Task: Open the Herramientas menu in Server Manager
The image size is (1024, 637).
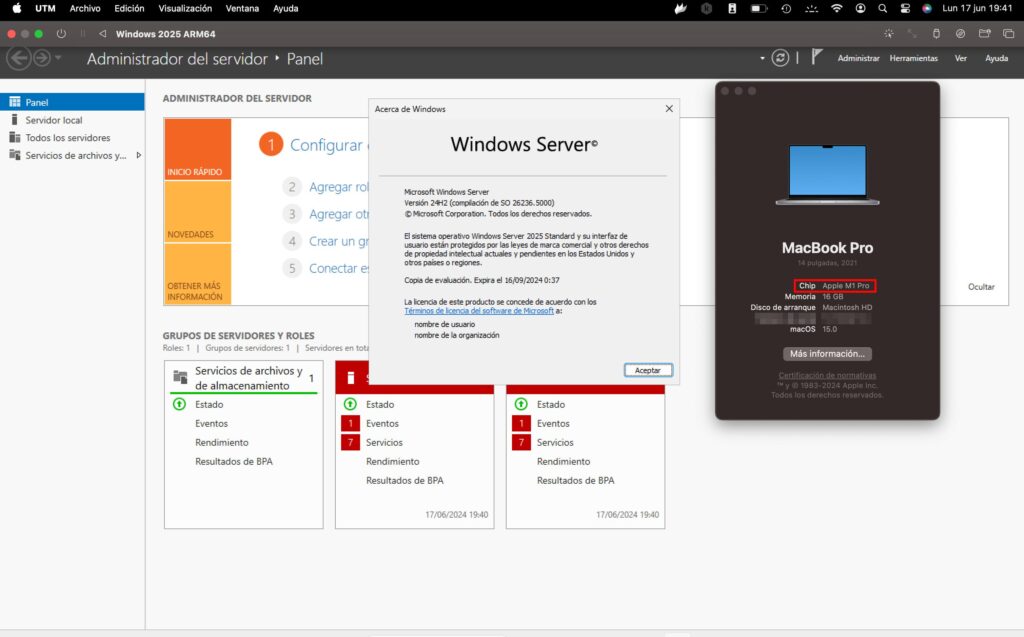Action: coord(914,58)
